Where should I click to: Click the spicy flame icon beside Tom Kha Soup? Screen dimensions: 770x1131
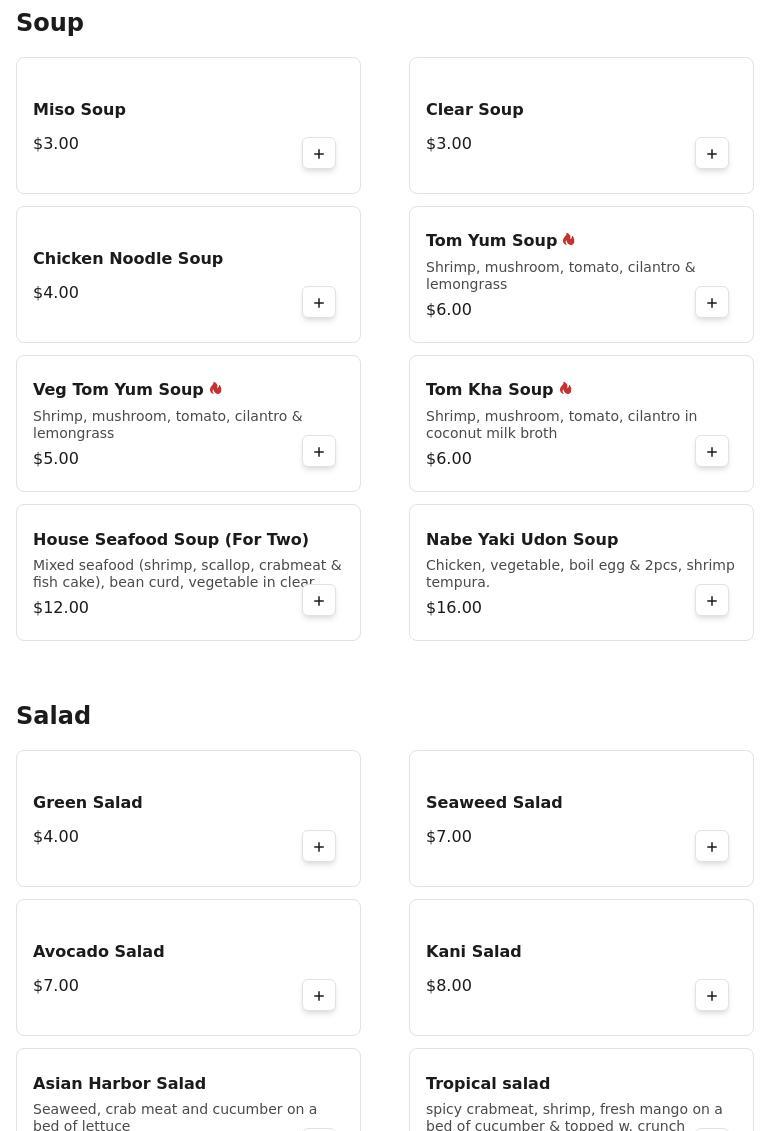566,389
